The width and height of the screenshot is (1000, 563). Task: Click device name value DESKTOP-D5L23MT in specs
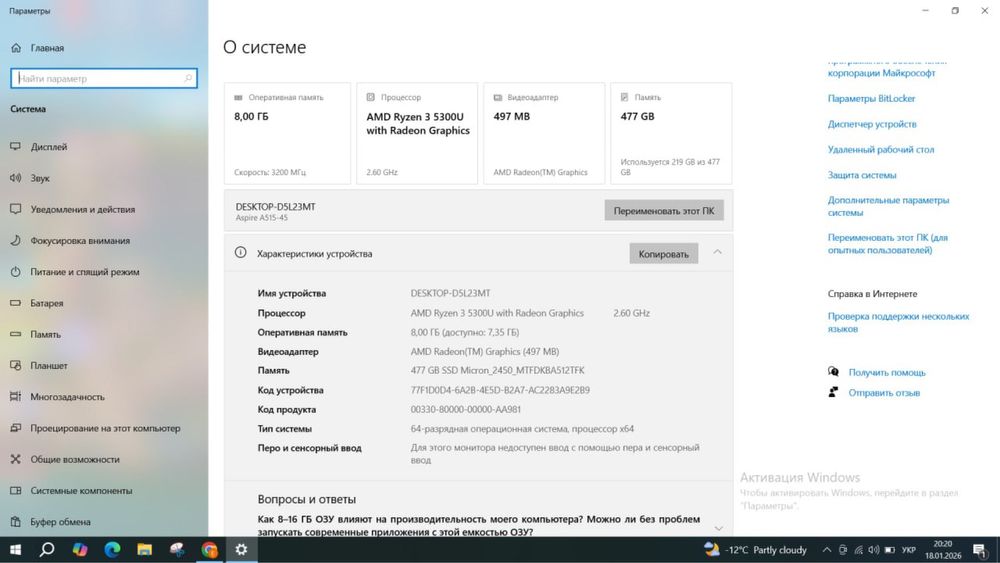pyautogui.click(x=450, y=293)
